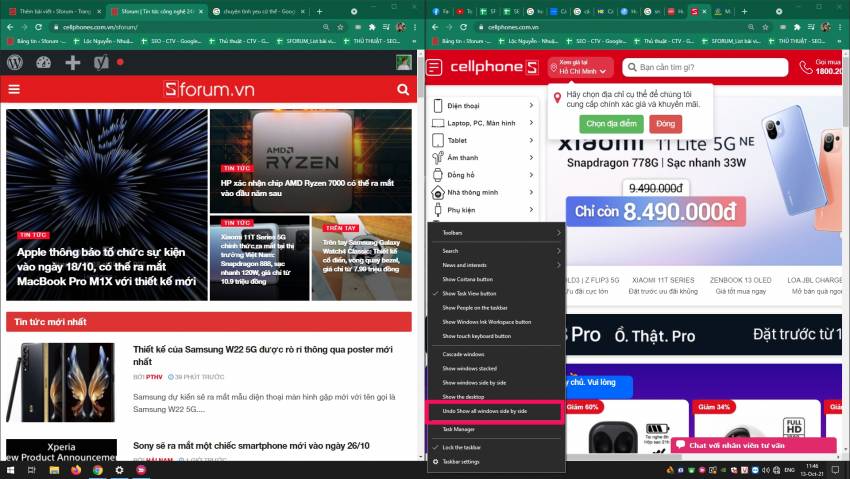Focus the Bạn cần tìm gì? search field
The width and height of the screenshot is (850, 479).
coord(705,67)
